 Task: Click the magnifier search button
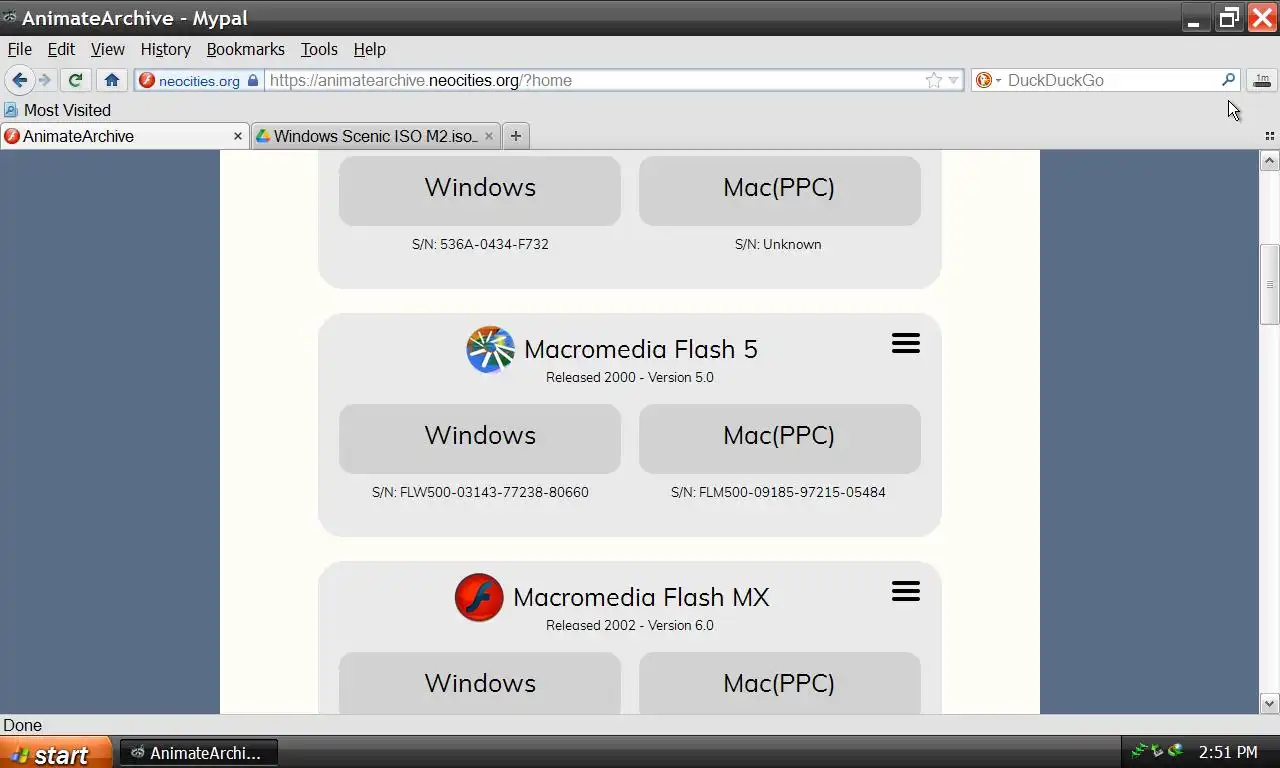click(x=1229, y=80)
